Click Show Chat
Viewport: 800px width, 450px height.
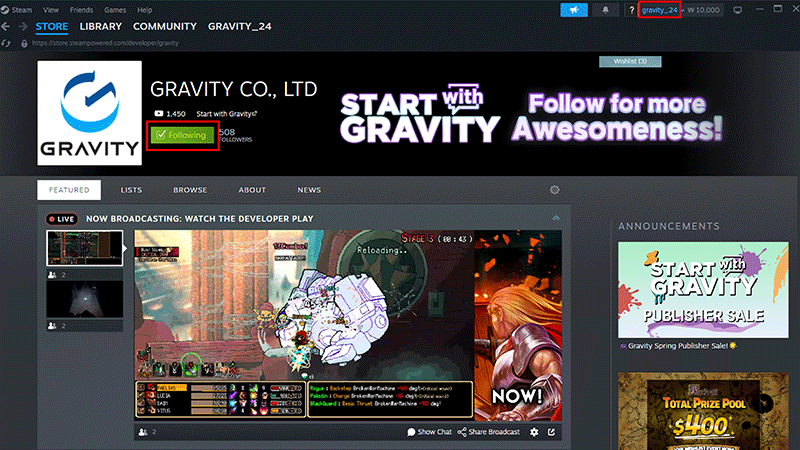[435, 432]
